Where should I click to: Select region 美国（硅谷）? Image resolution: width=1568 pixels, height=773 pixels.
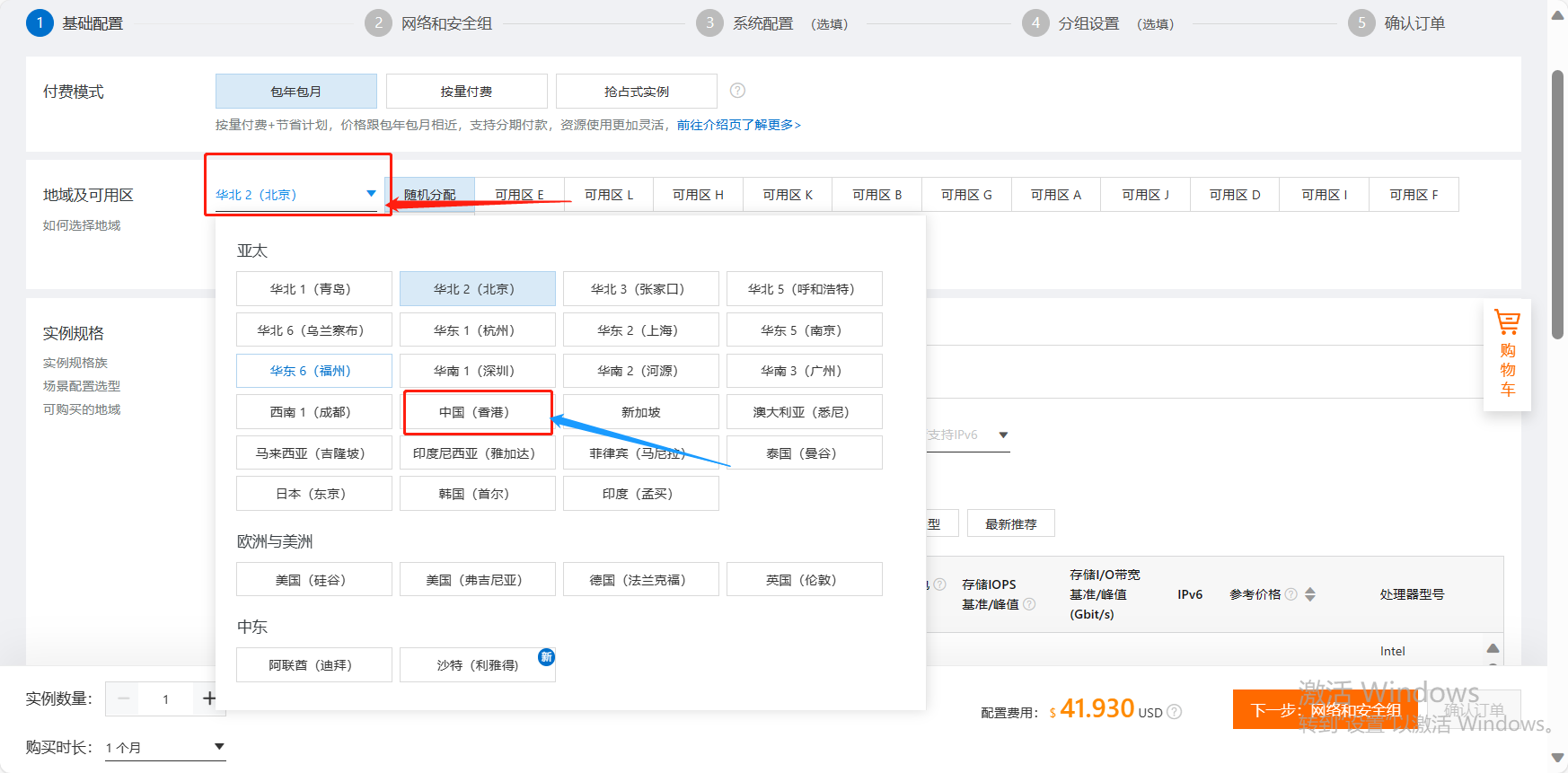[314, 580]
